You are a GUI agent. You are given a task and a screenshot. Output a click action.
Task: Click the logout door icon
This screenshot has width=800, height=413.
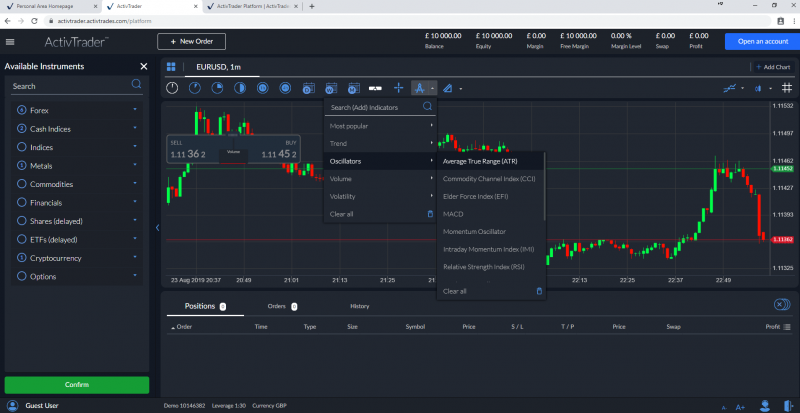tap(789, 406)
